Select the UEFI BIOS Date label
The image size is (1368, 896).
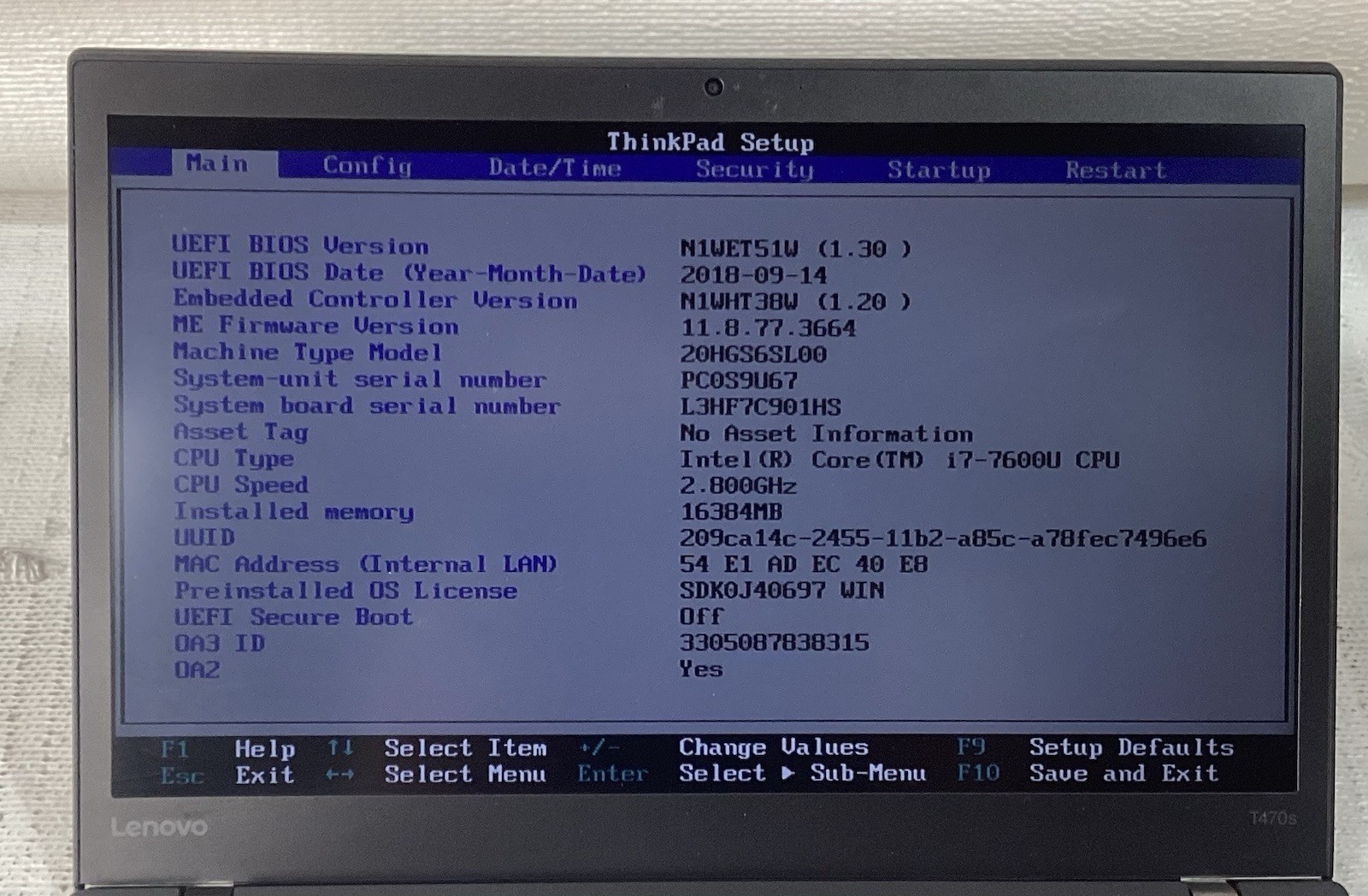click(x=409, y=273)
